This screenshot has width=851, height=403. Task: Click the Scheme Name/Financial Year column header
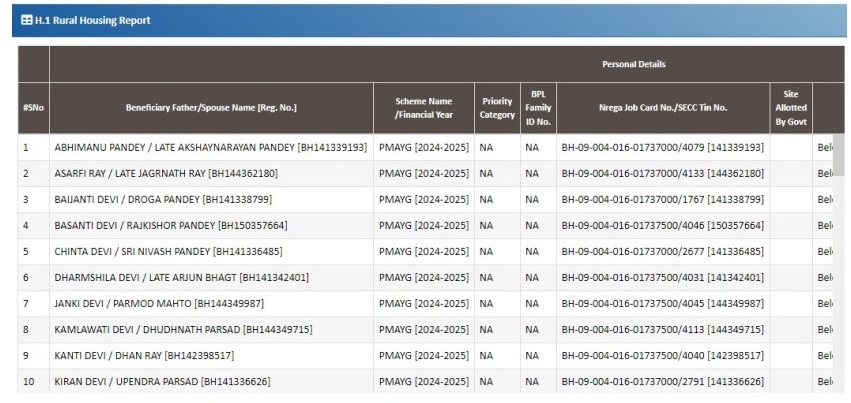tap(424, 107)
